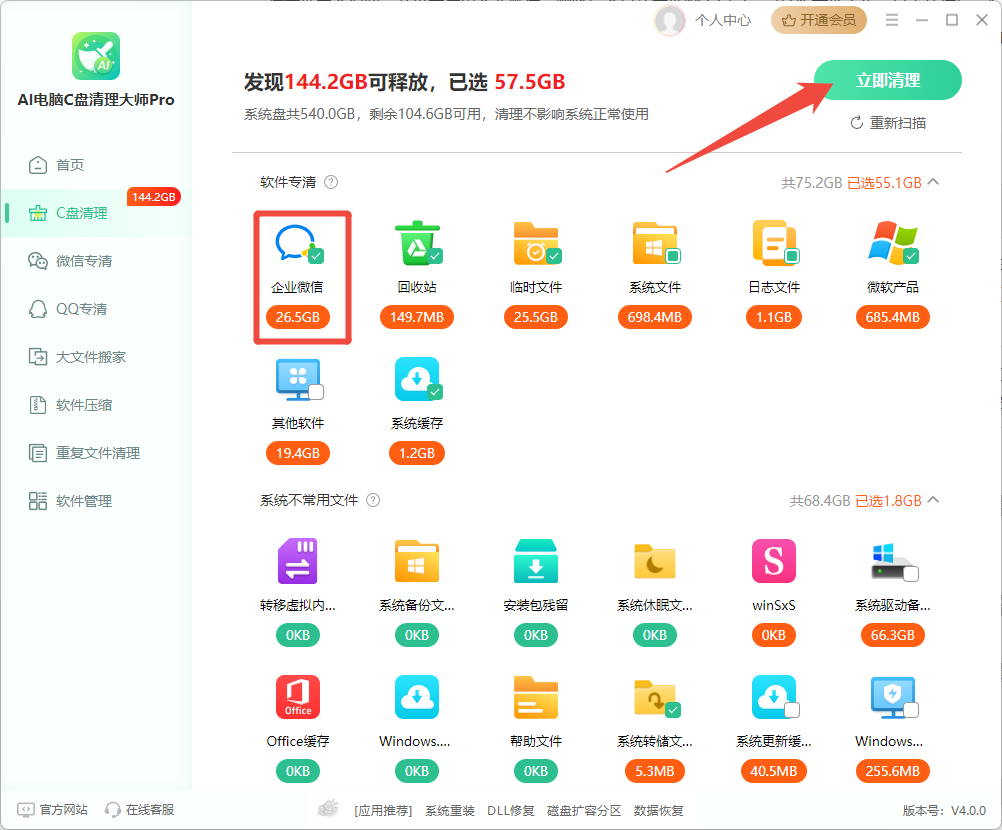Image resolution: width=1002 pixels, height=830 pixels.
Task: Open 个人中心 via the avatar
Action: coord(704,21)
